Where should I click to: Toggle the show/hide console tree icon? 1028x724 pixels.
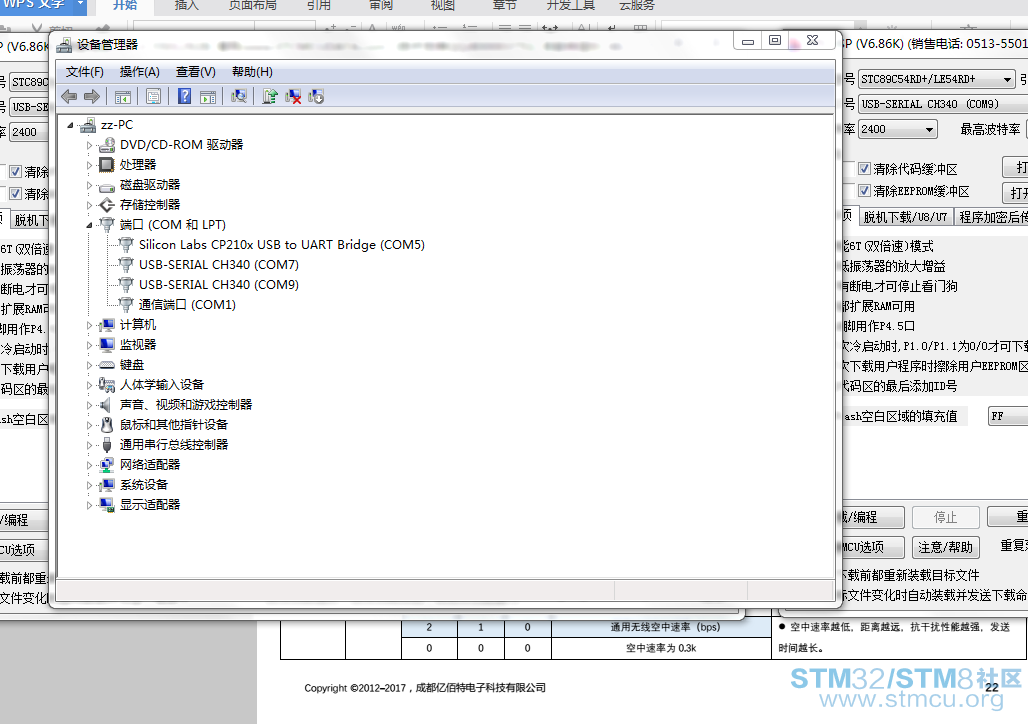point(123,97)
